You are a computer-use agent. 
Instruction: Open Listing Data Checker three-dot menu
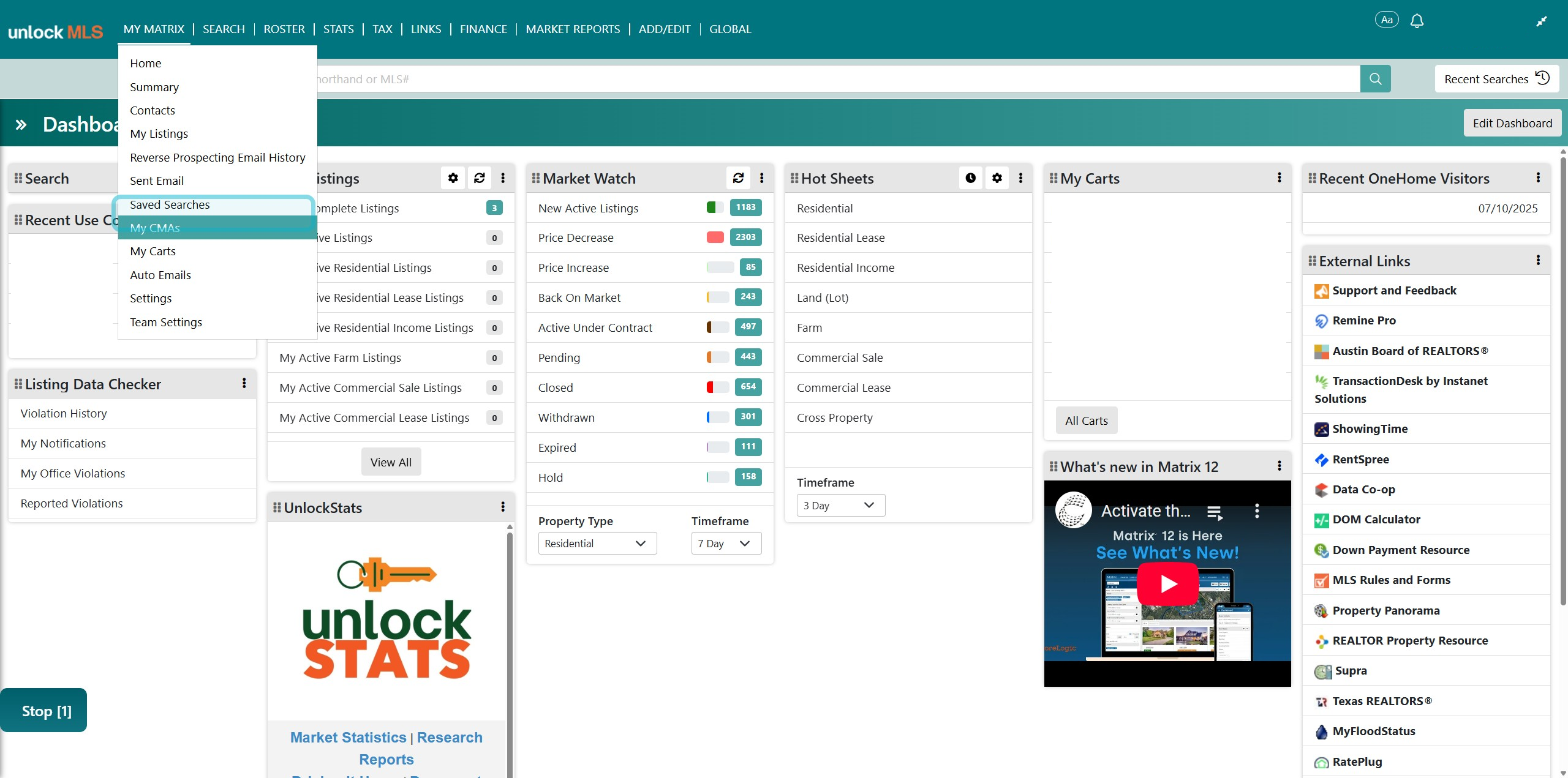pos(244,384)
